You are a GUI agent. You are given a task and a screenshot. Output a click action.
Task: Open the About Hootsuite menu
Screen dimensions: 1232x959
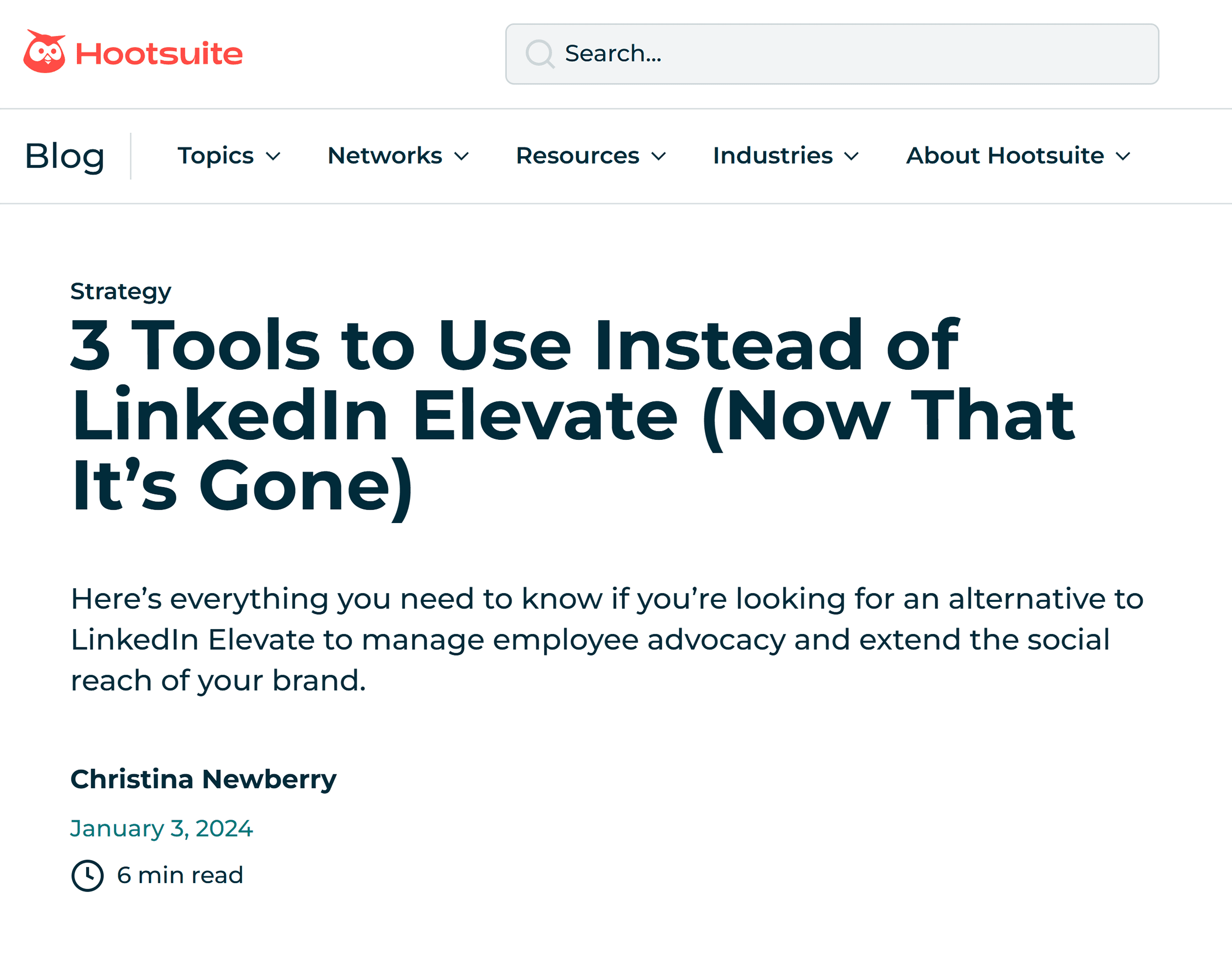pos(1005,156)
